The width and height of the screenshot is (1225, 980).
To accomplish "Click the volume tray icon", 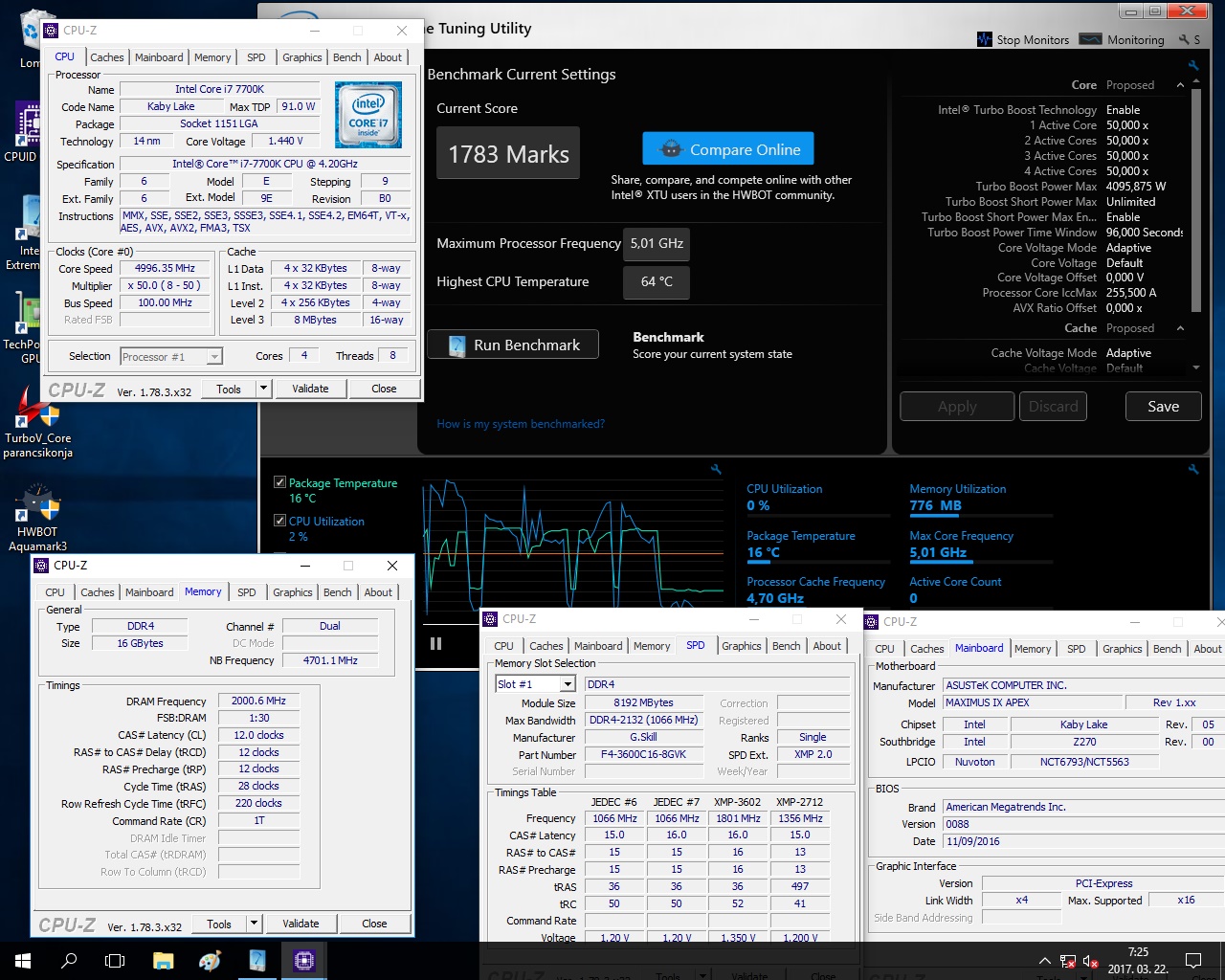I will click(1091, 961).
